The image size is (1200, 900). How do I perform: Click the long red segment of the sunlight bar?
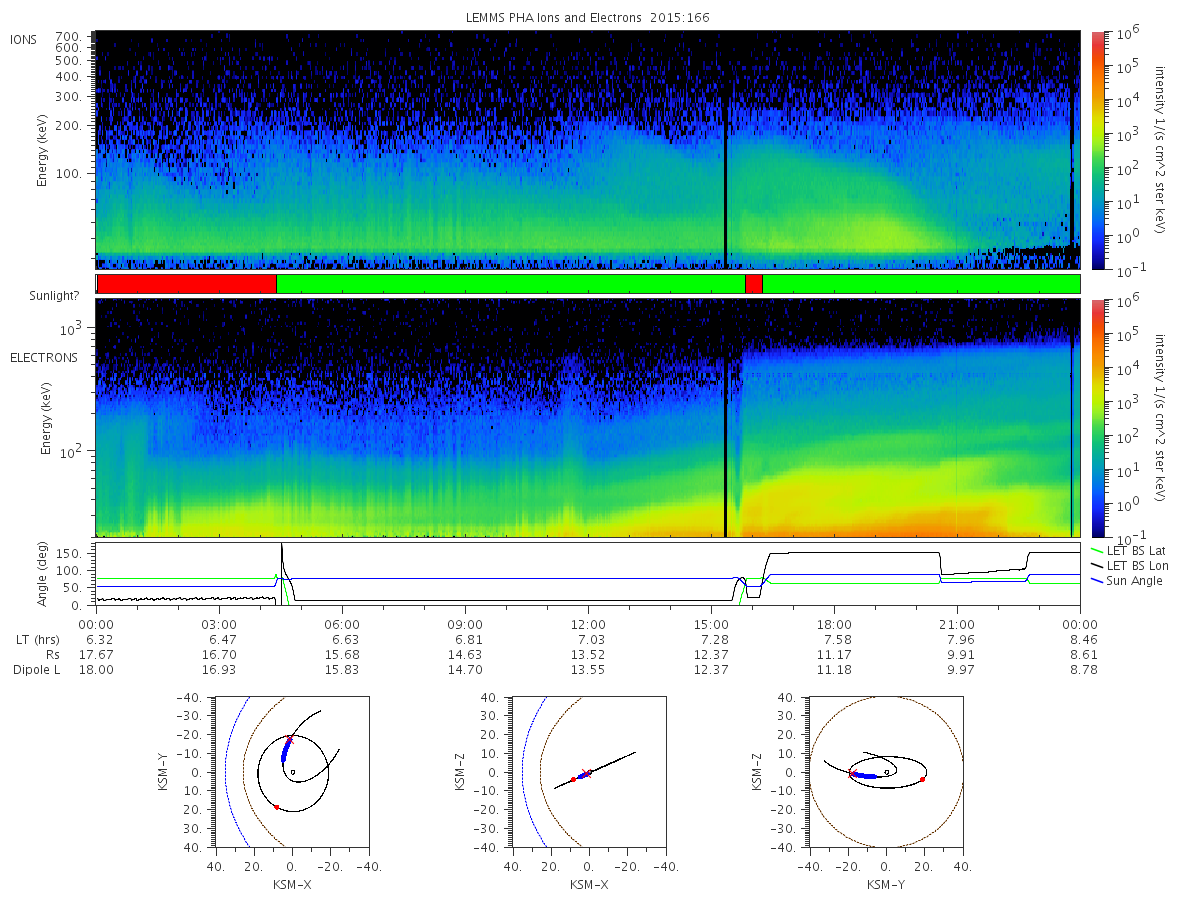pos(187,284)
